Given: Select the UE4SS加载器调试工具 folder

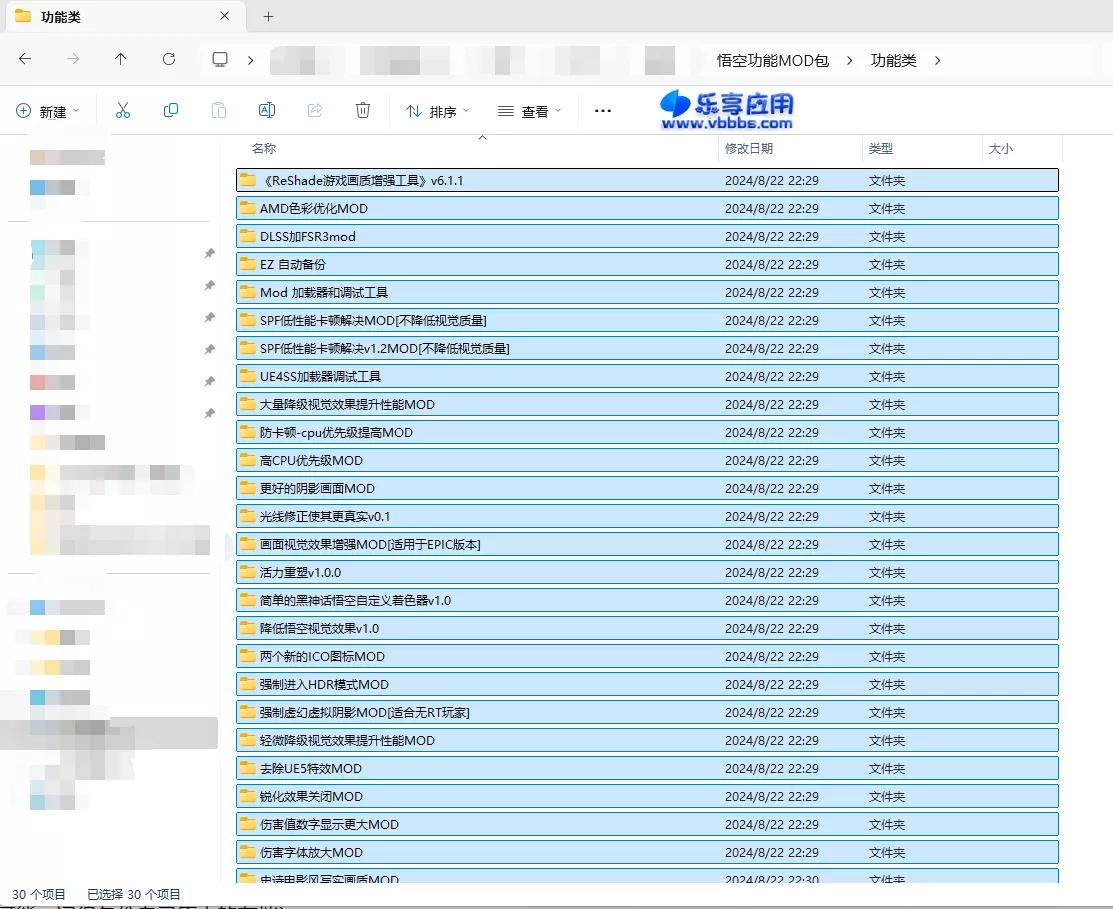Looking at the screenshot, I should pyautogui.click(x=320, y=377).
